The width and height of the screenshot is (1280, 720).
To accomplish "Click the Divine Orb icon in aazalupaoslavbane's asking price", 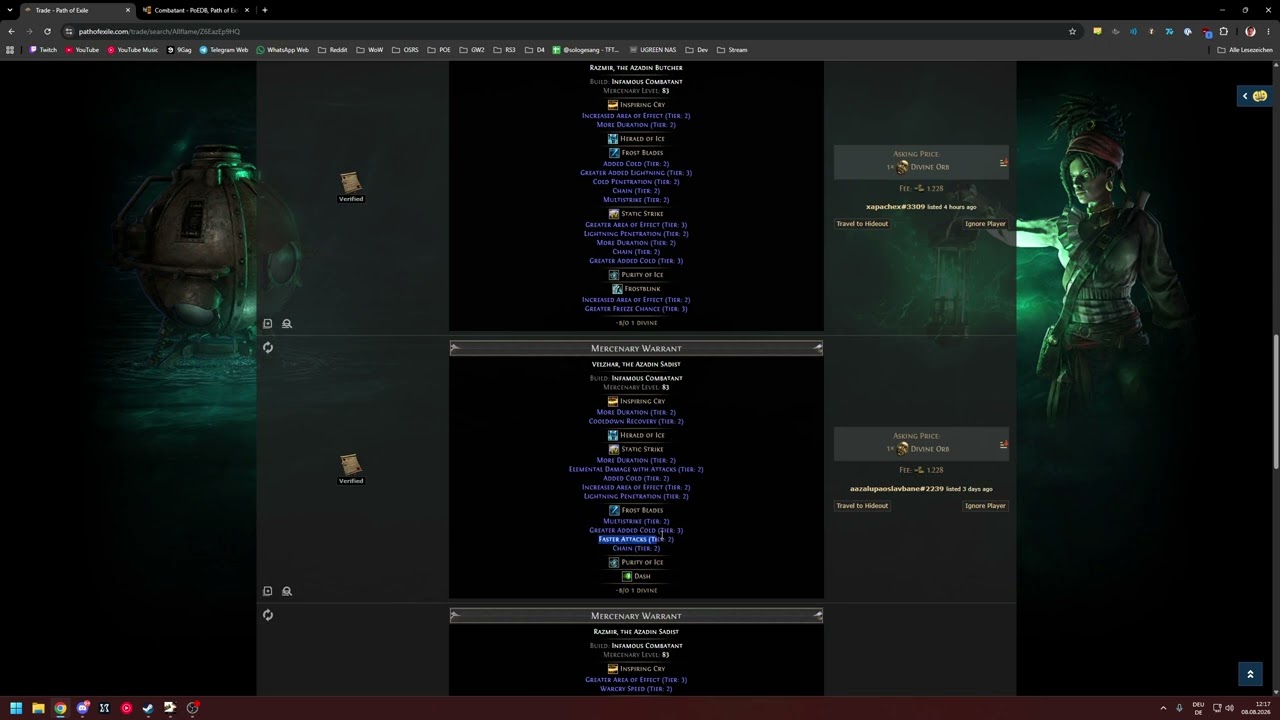I will tap(903, 449).
